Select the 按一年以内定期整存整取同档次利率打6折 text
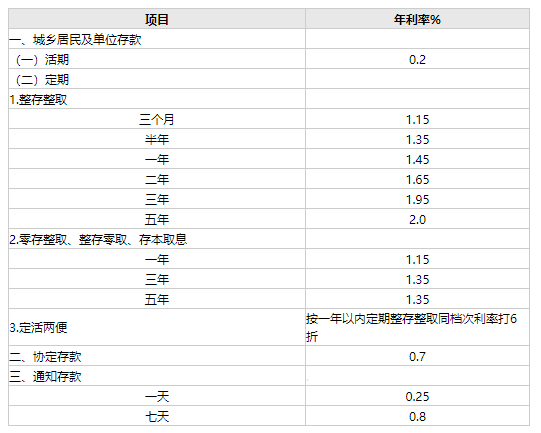This screenshot has width=541, height=433. [411, 327]
